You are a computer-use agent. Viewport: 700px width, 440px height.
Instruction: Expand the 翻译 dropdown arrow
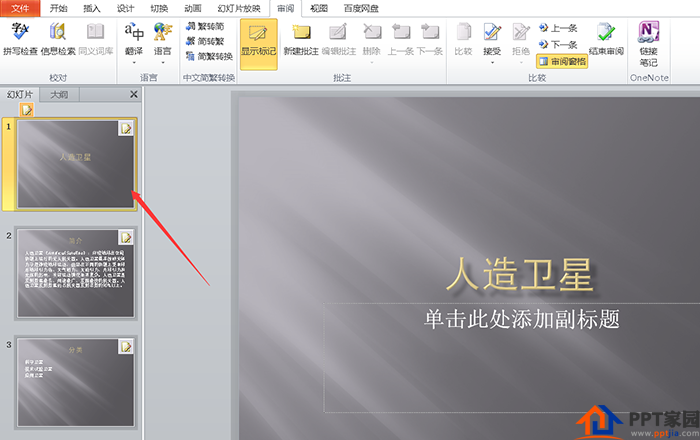[x=134, y=62]
